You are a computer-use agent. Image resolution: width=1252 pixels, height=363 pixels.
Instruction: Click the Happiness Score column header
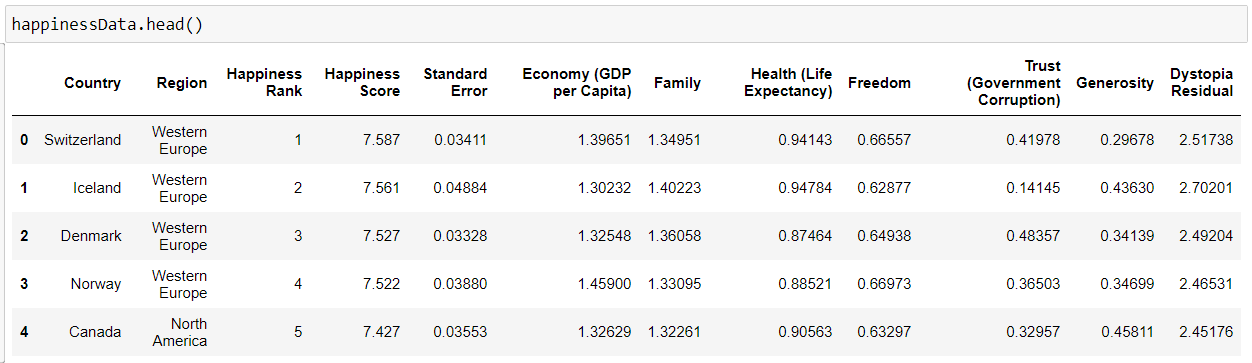coord(362,83)
